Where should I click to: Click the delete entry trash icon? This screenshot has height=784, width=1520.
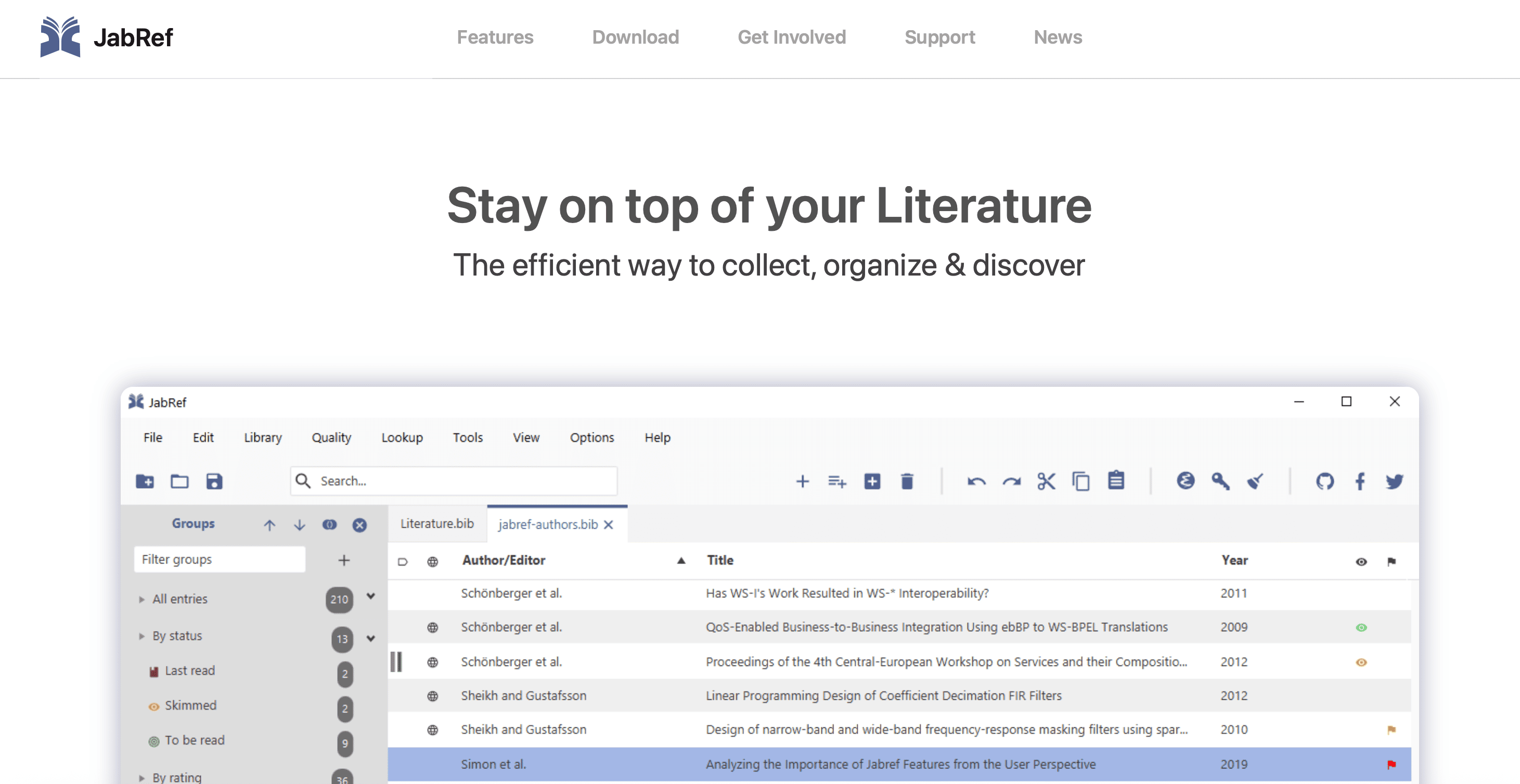(907, 481)
